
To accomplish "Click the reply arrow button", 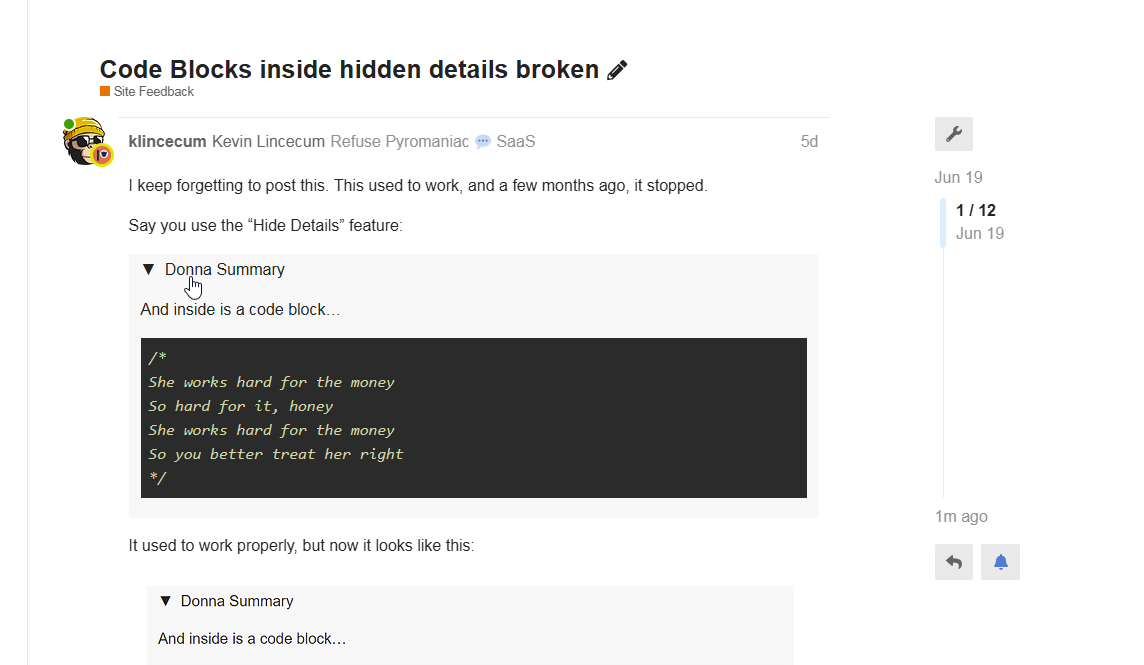I will click(x=954, y=562).
